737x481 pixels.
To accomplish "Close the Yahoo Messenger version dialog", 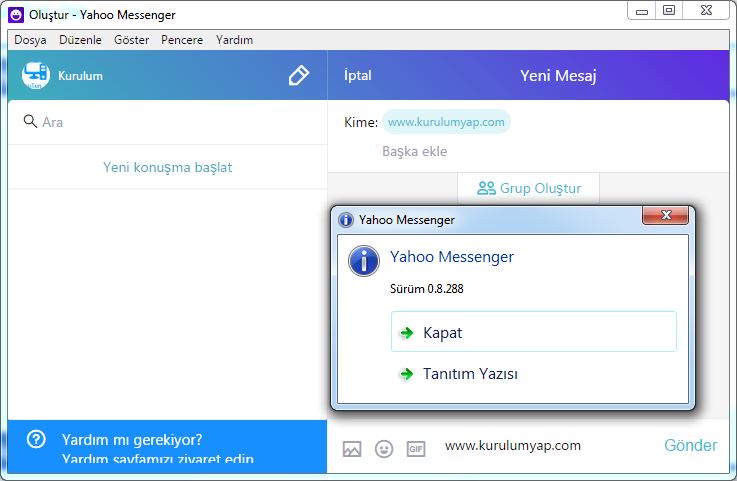I will [x=665, y=215].
